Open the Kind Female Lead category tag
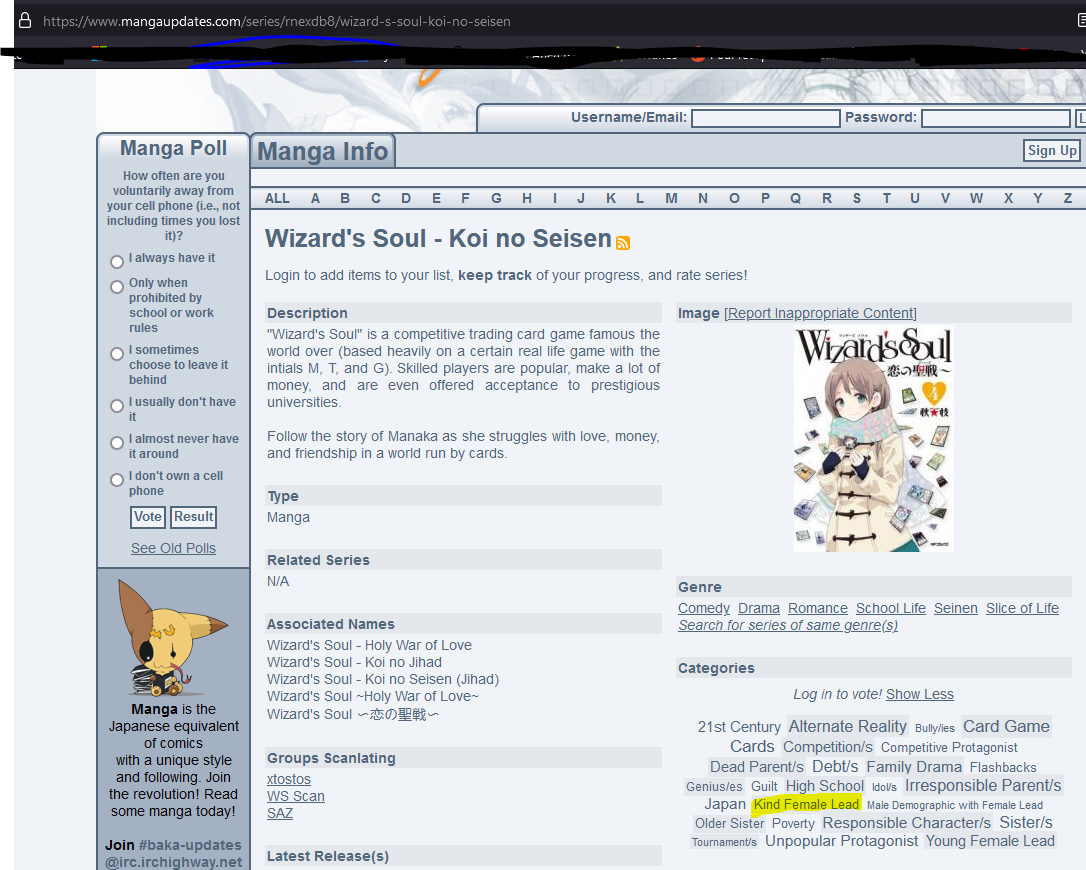 pos(806,804)
